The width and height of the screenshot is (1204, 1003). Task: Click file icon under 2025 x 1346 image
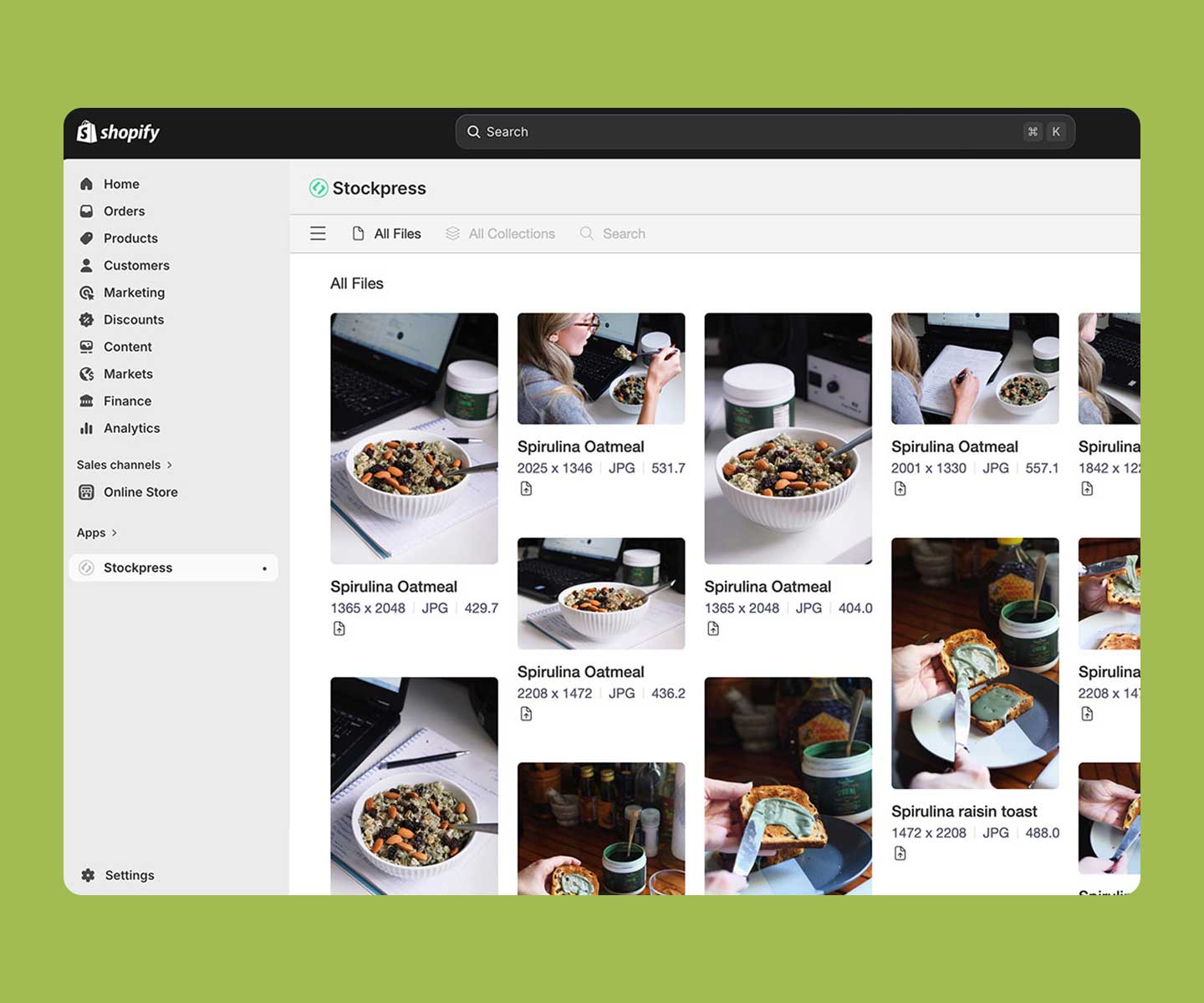[526, 489]
